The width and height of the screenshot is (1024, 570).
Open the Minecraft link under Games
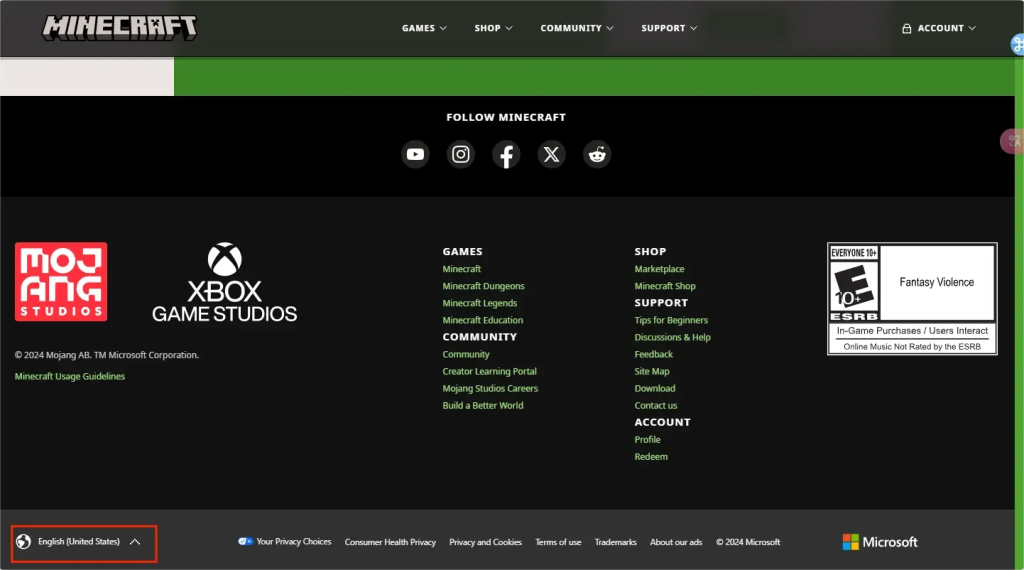(462, 269)
